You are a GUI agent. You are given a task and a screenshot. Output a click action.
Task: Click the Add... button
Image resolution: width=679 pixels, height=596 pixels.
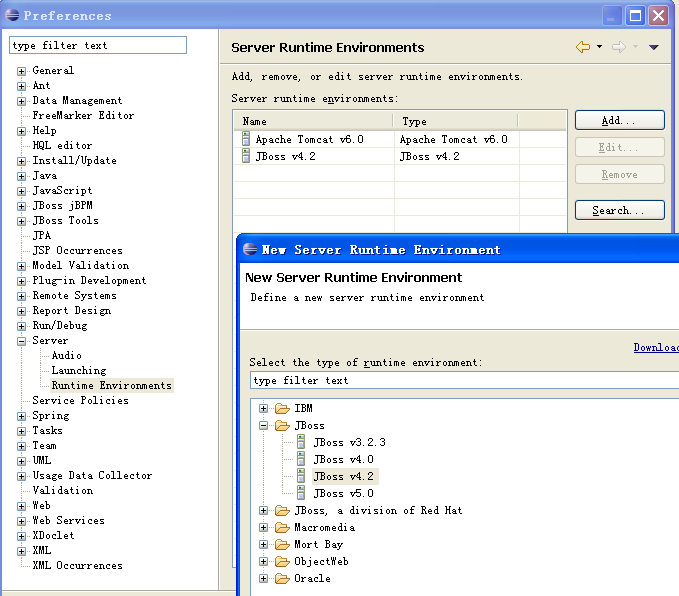619,120
